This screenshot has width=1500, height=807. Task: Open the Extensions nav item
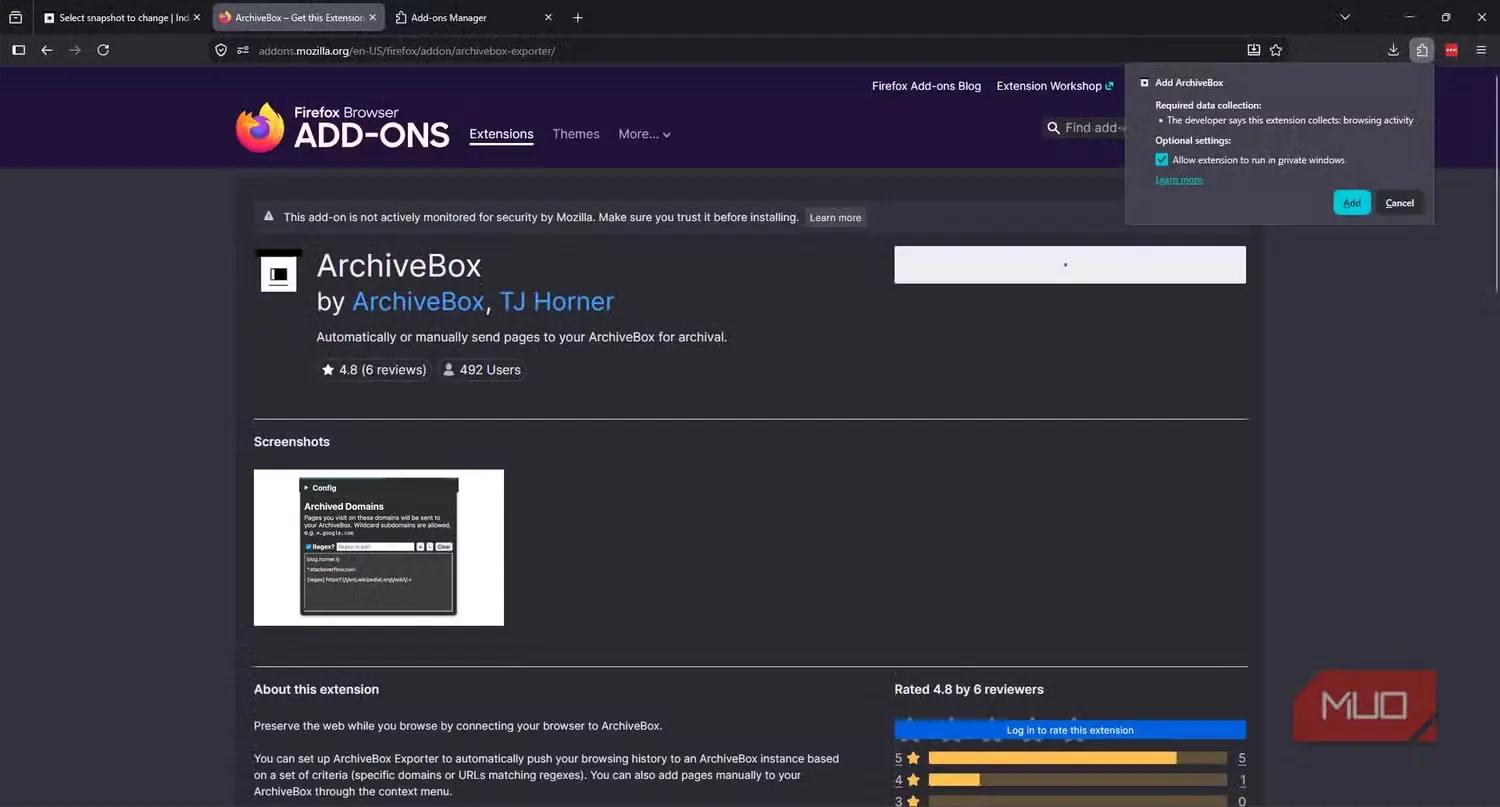pyautogui.click(x=501, y=134)
